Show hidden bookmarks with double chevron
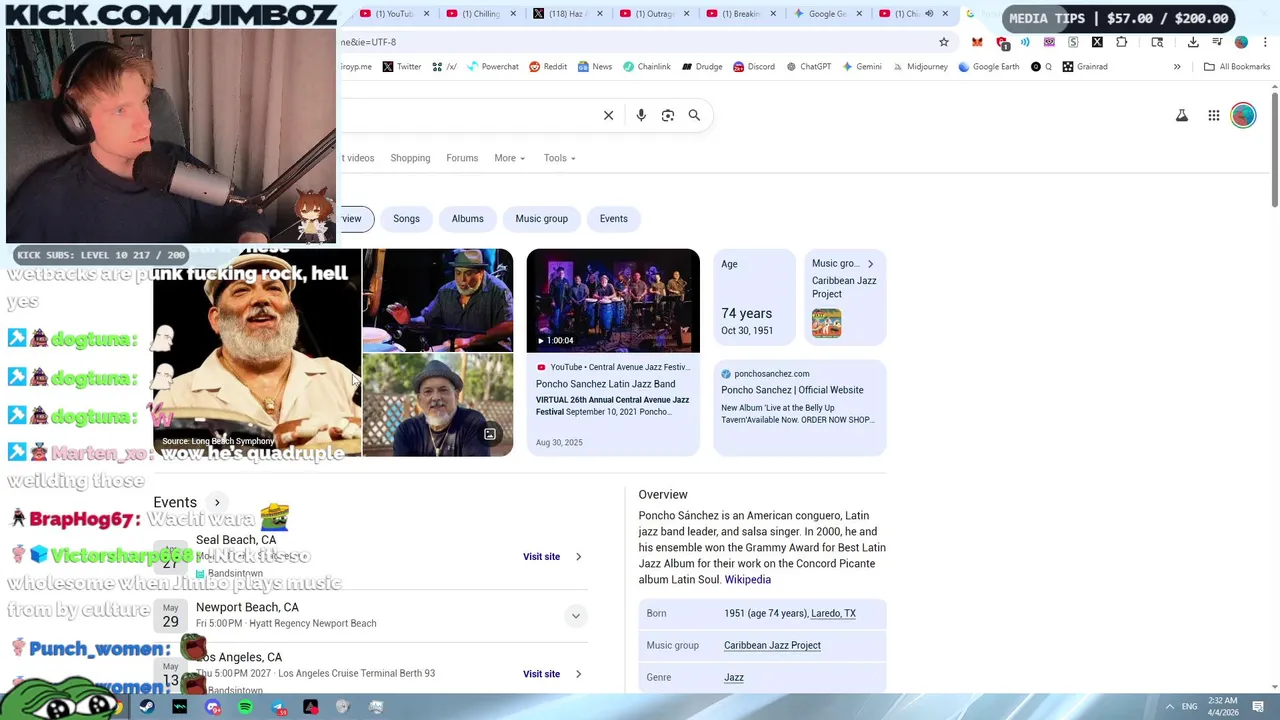 tap(1177, 67)
